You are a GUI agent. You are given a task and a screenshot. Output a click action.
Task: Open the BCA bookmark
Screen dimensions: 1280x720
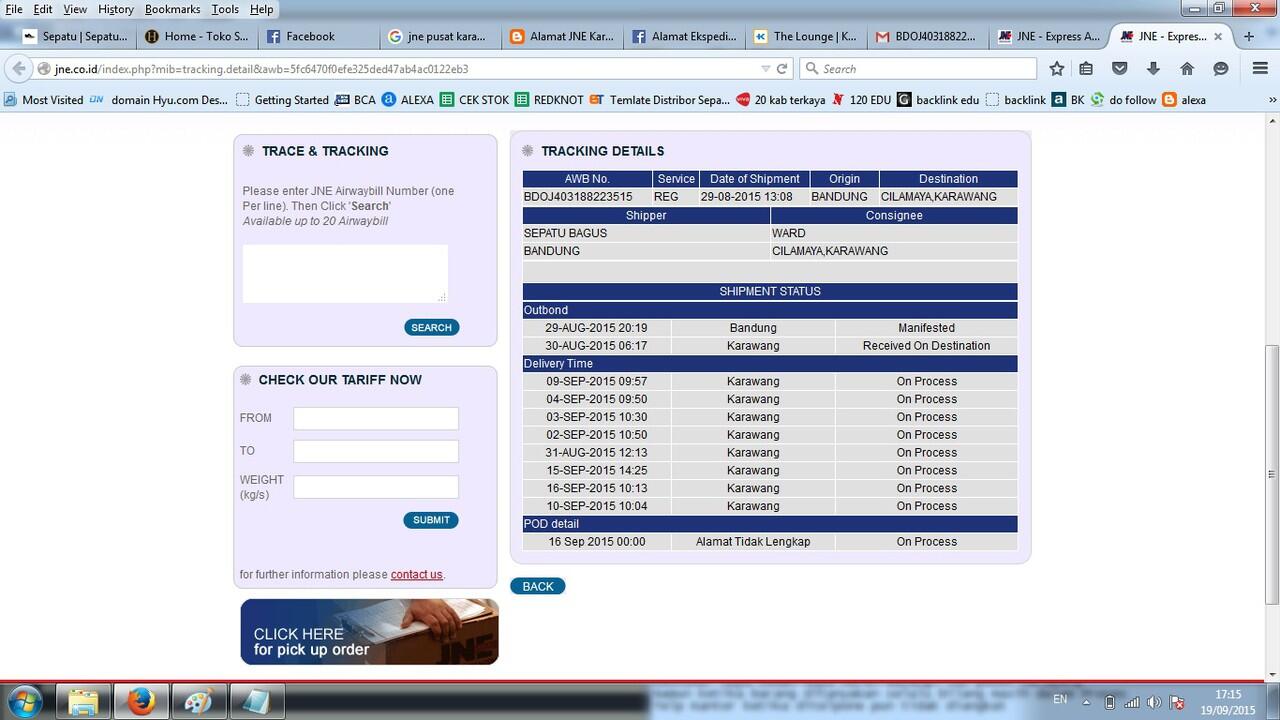click(x=356, y=100)
